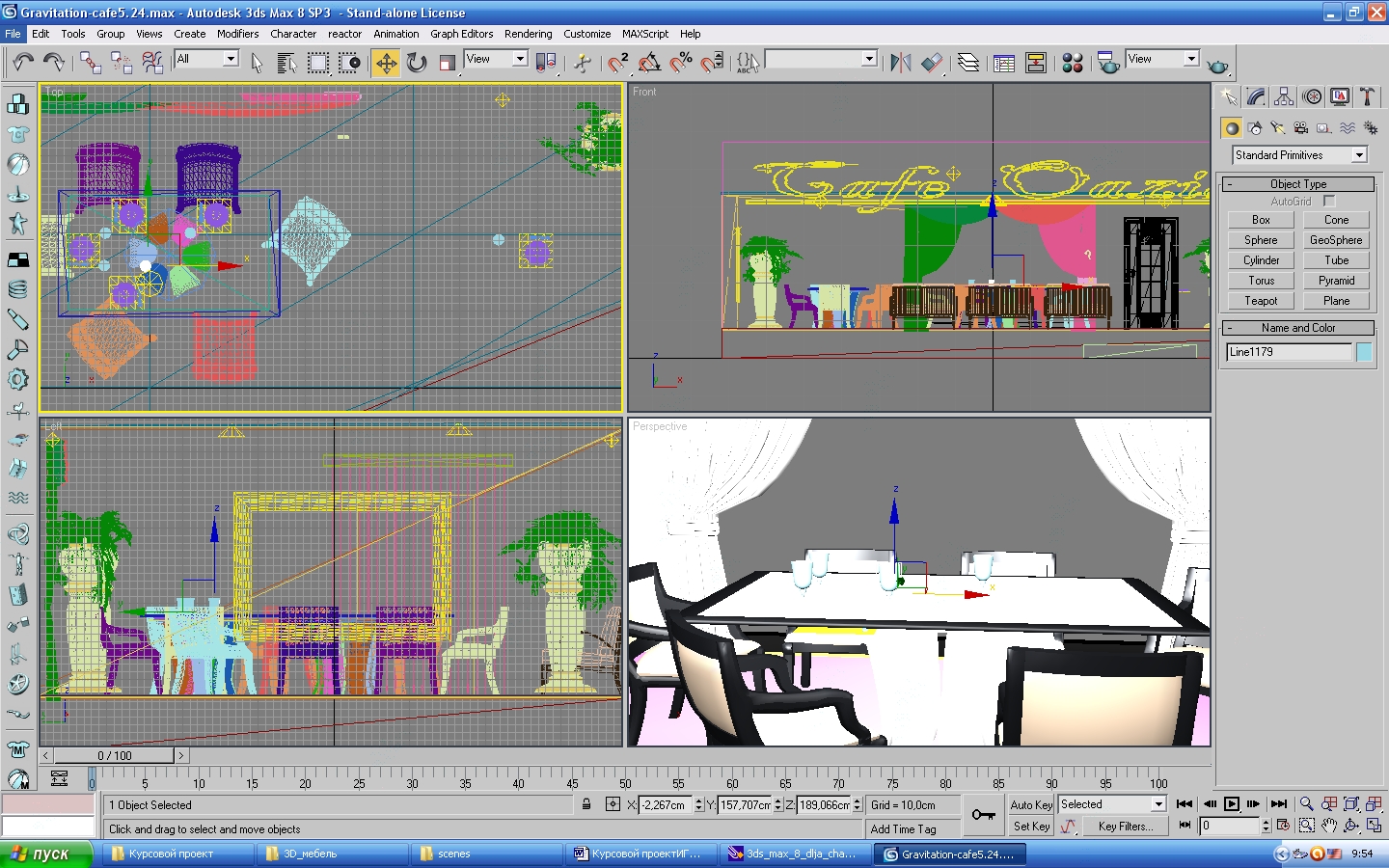The height and width of the screenshot is (868, 1389).
Task: Open the Rendering menu
Action: pyautogui.click(x=528, y=34)
